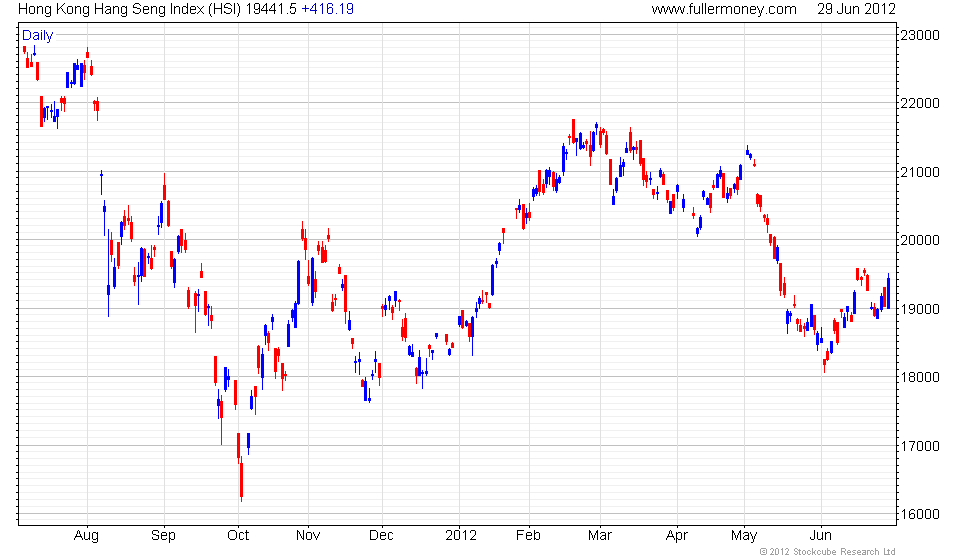Image resolution: width=980 pixels, height=560 pixels.
Task: Click the 19000 price axis label
Action: point(920,309)
